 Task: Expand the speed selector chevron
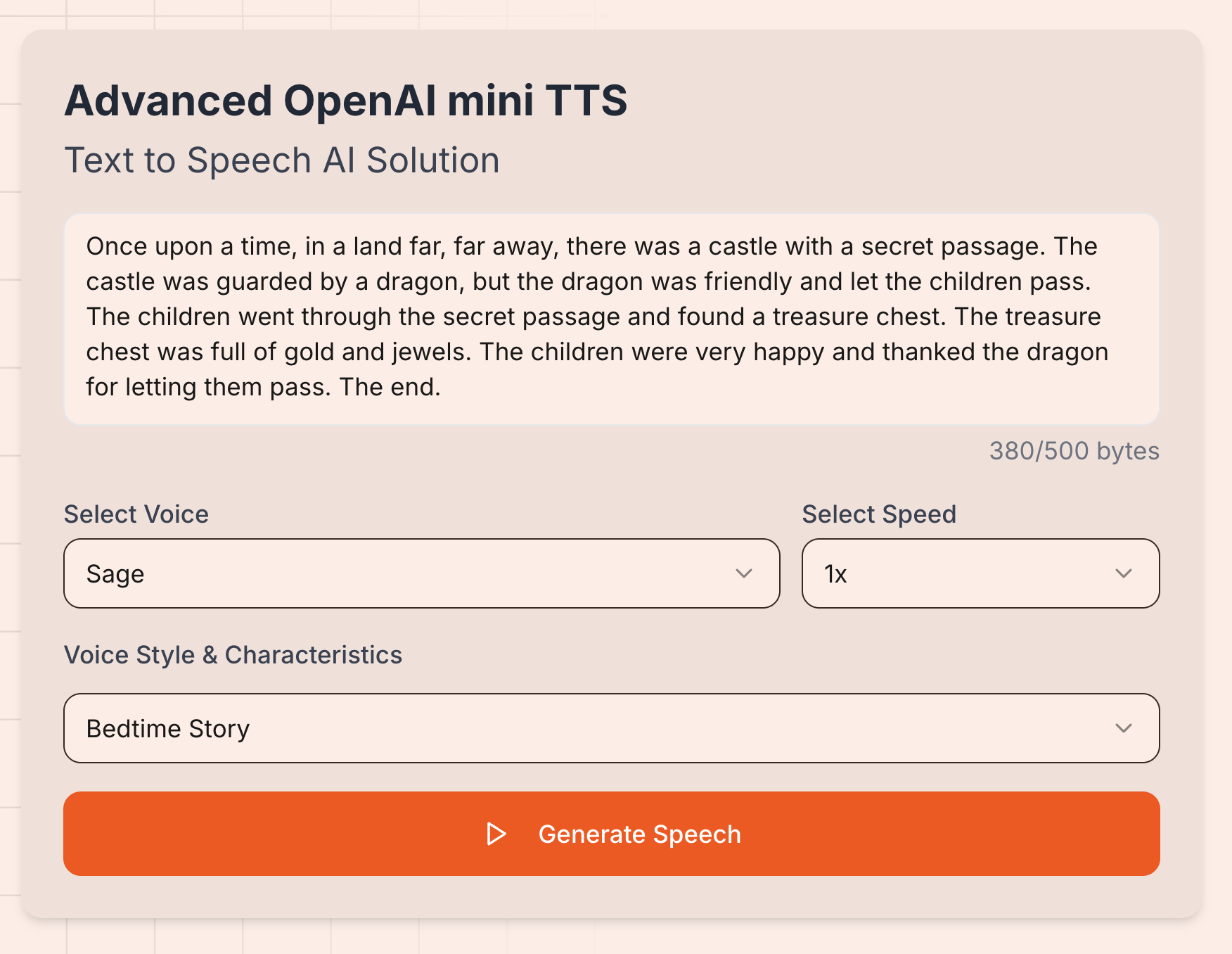tap(1124, 575)
